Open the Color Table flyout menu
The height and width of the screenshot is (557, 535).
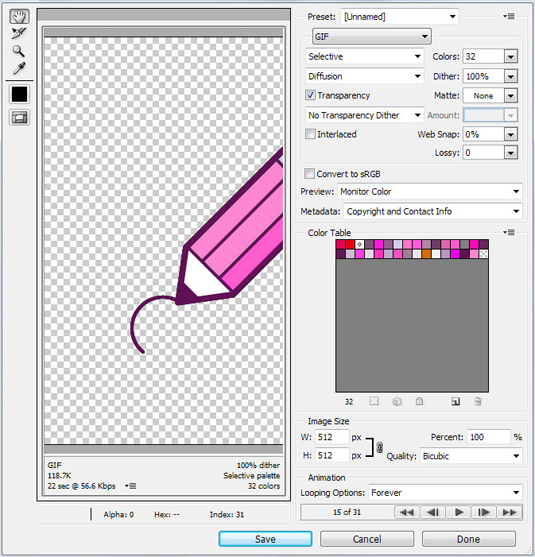[509, 232]
